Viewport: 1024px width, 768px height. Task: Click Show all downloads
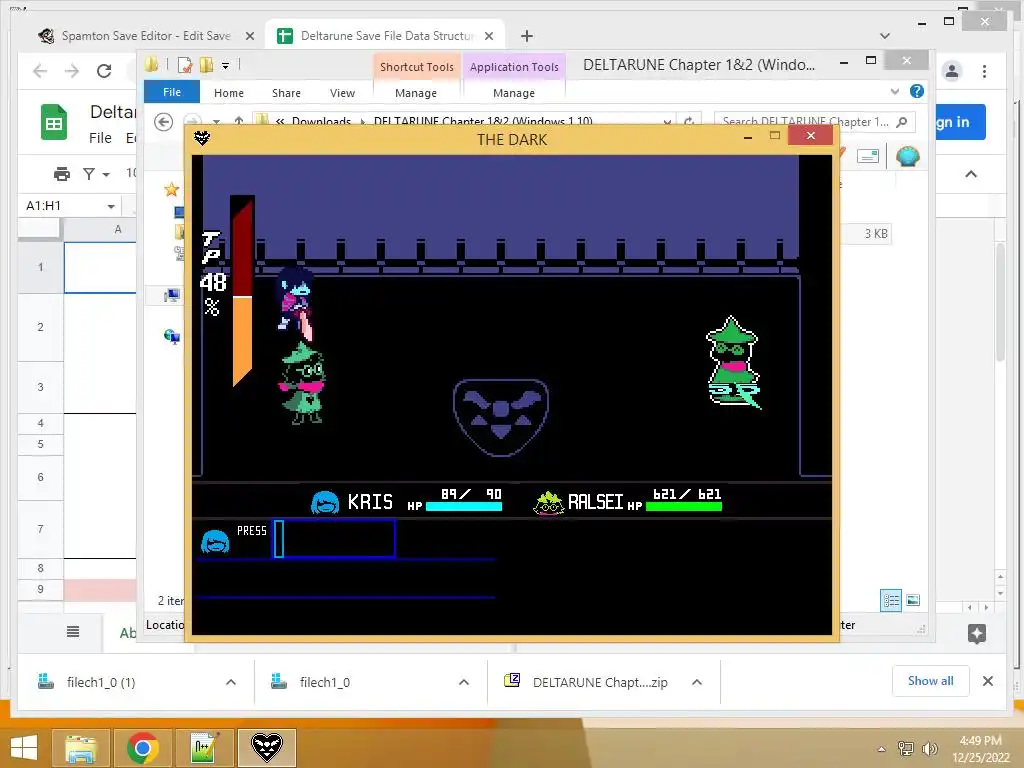[x=931, y=681]
